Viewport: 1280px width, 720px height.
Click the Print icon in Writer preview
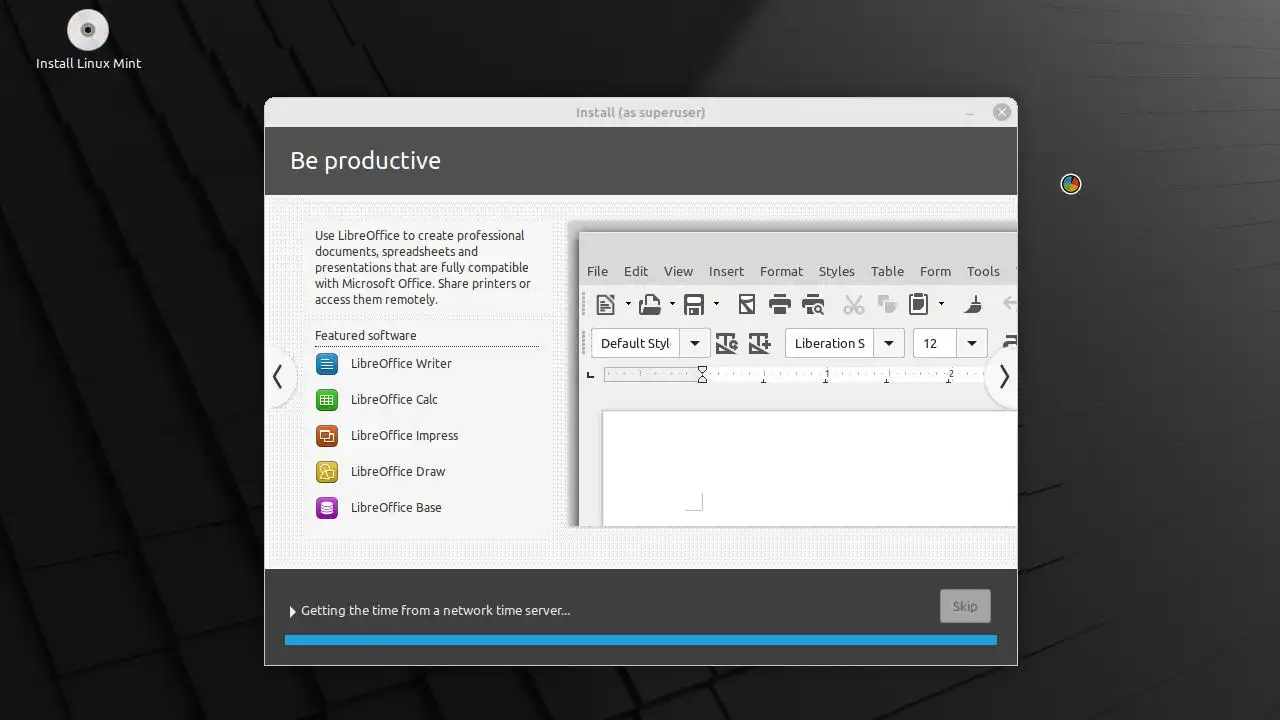pos(780,304)
